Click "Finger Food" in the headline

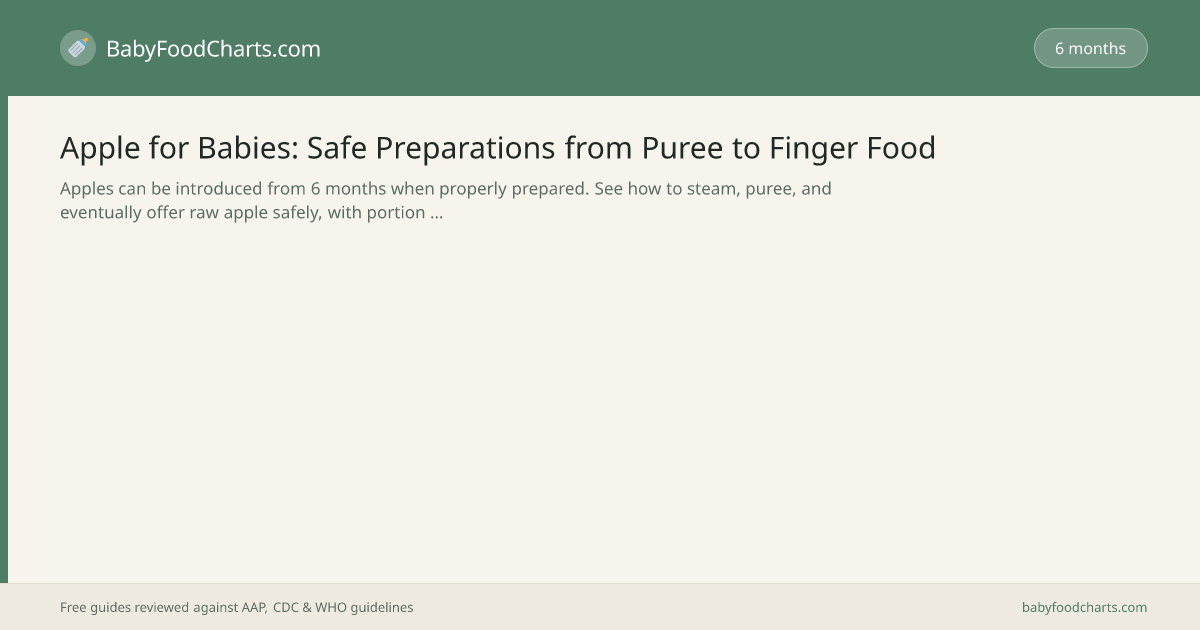pyautogui.click(x=852, y=148)
